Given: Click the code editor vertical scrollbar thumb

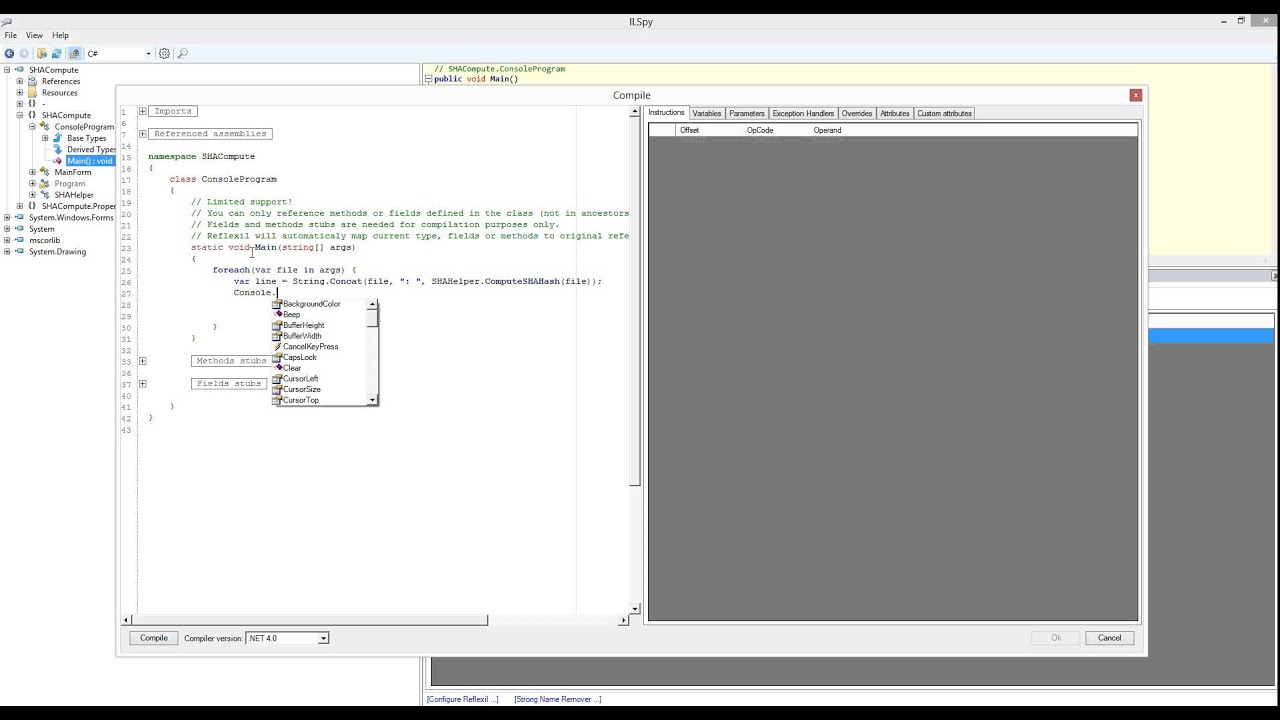Looking at the screenshot, I should [x=634, y=303].
